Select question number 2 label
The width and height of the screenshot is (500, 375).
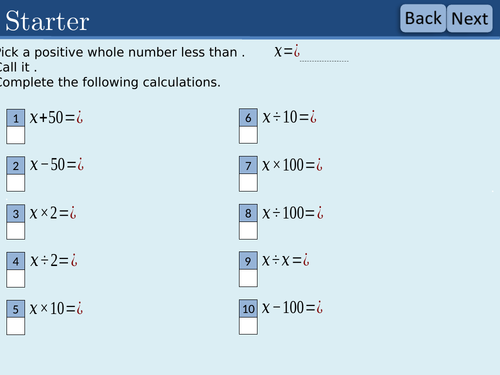(16, 166)
